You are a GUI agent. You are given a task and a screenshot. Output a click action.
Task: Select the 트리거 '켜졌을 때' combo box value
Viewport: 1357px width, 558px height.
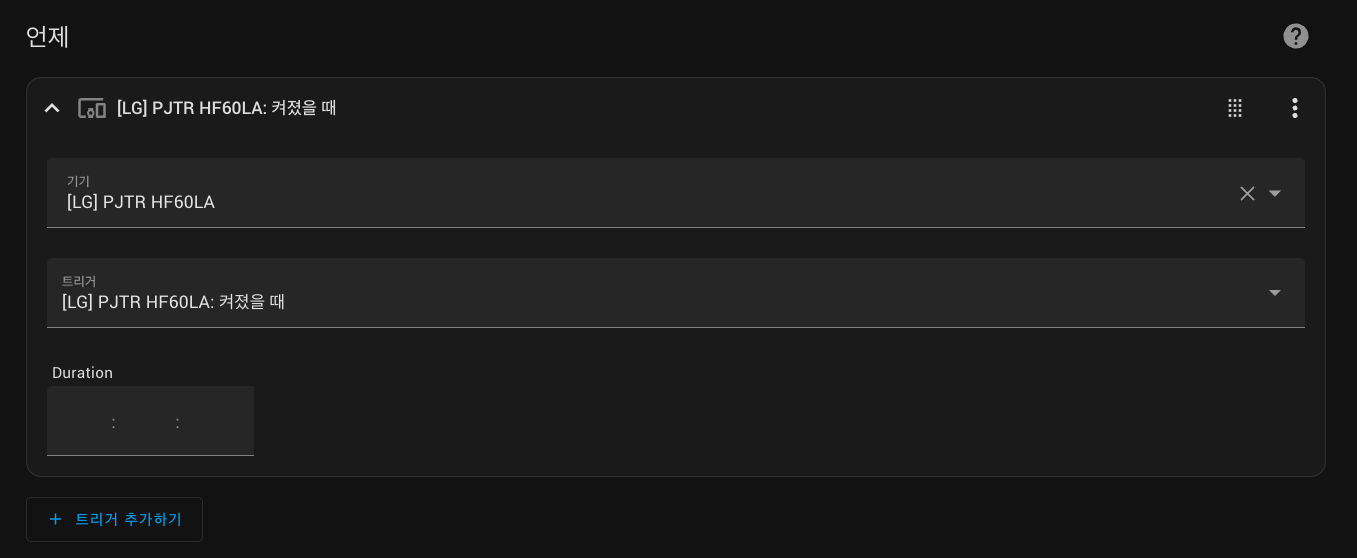[600, 301]
